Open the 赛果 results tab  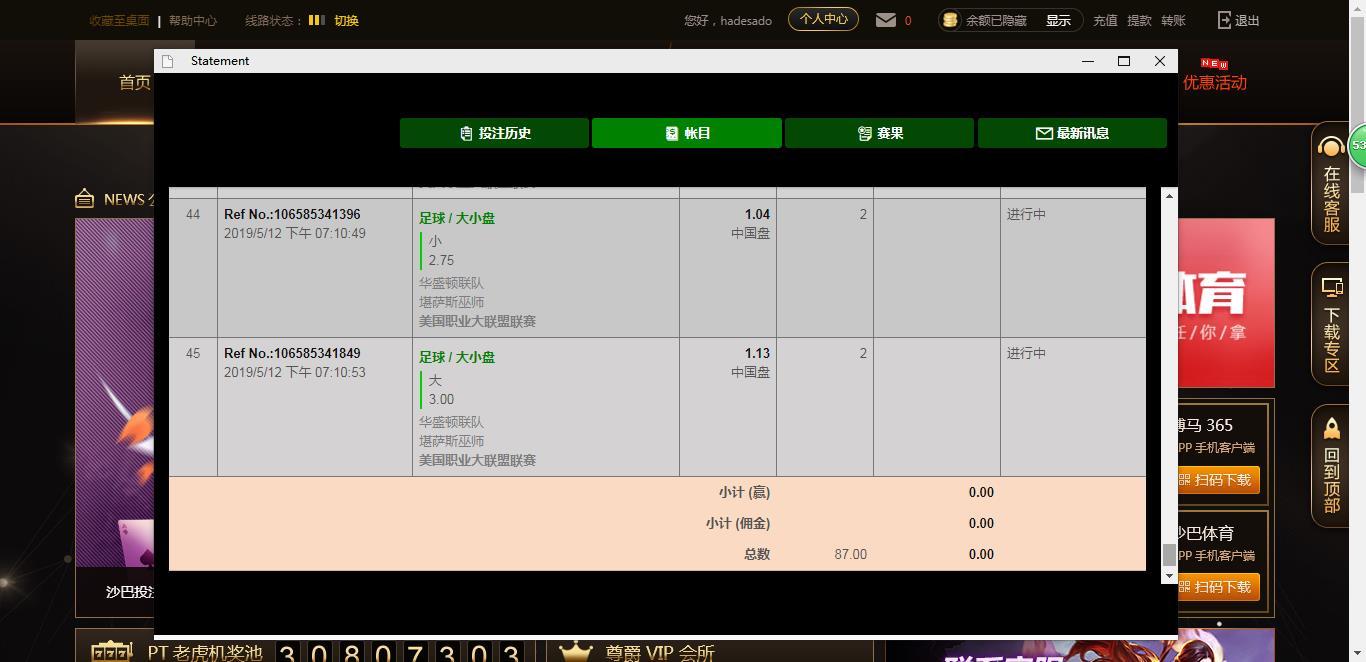879,133
